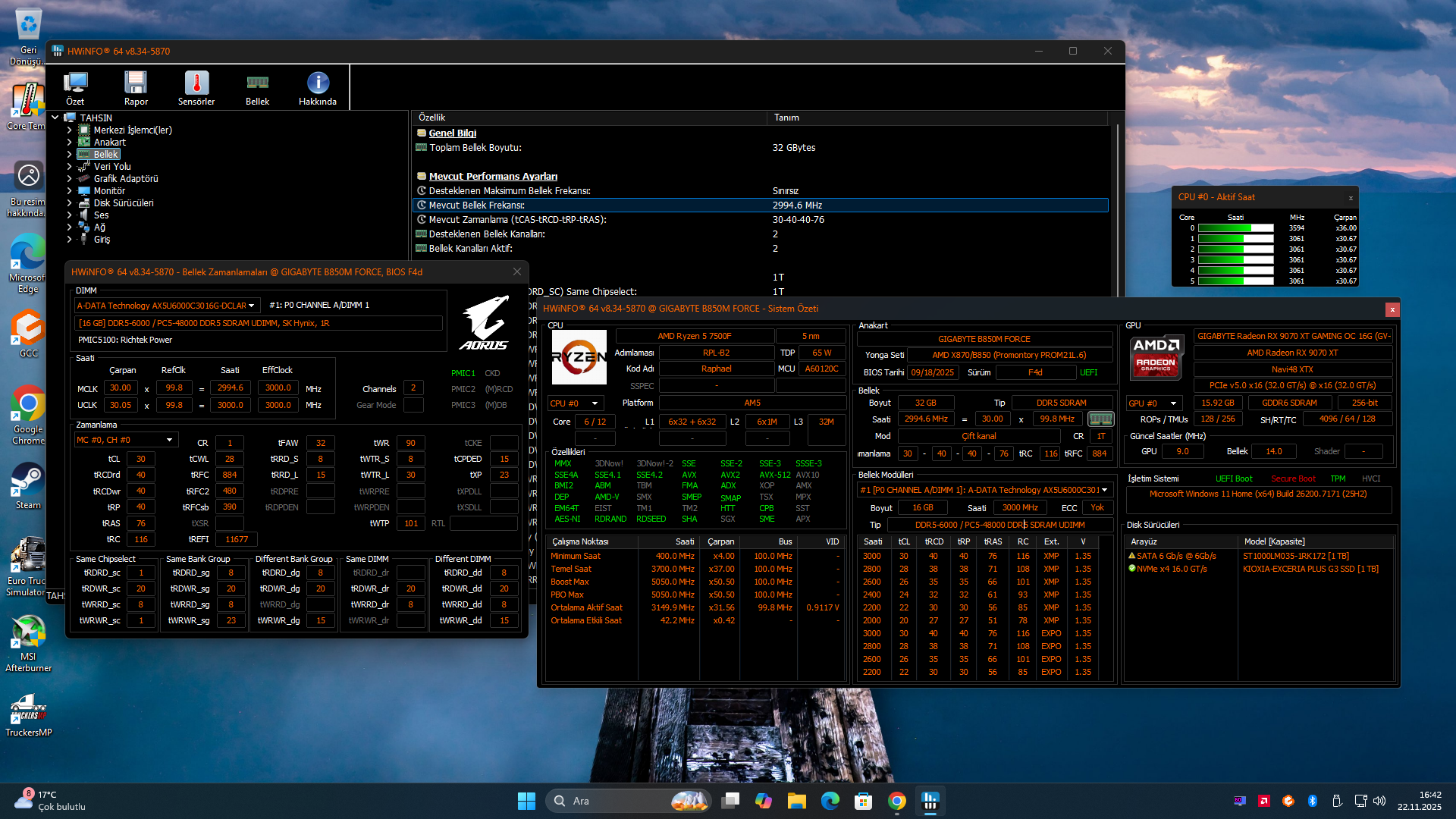
Task: Select the Mevcut Bellek Frekansı row
Action: tap(761, 206)
